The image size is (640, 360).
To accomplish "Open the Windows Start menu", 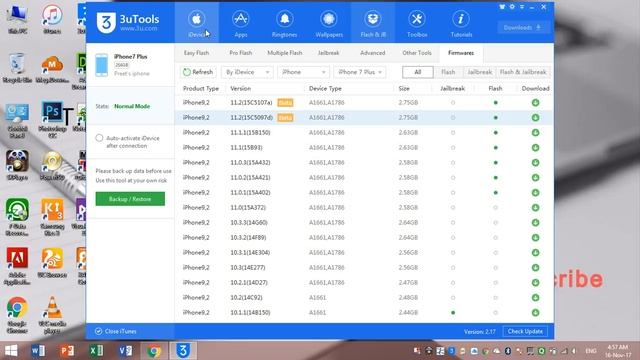I will coord(11,351).
